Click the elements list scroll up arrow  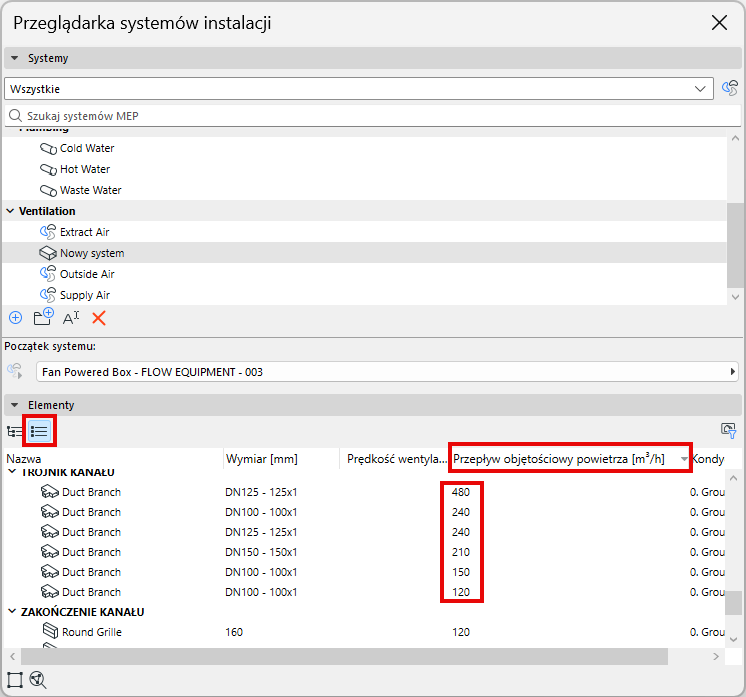coord(733,478)
